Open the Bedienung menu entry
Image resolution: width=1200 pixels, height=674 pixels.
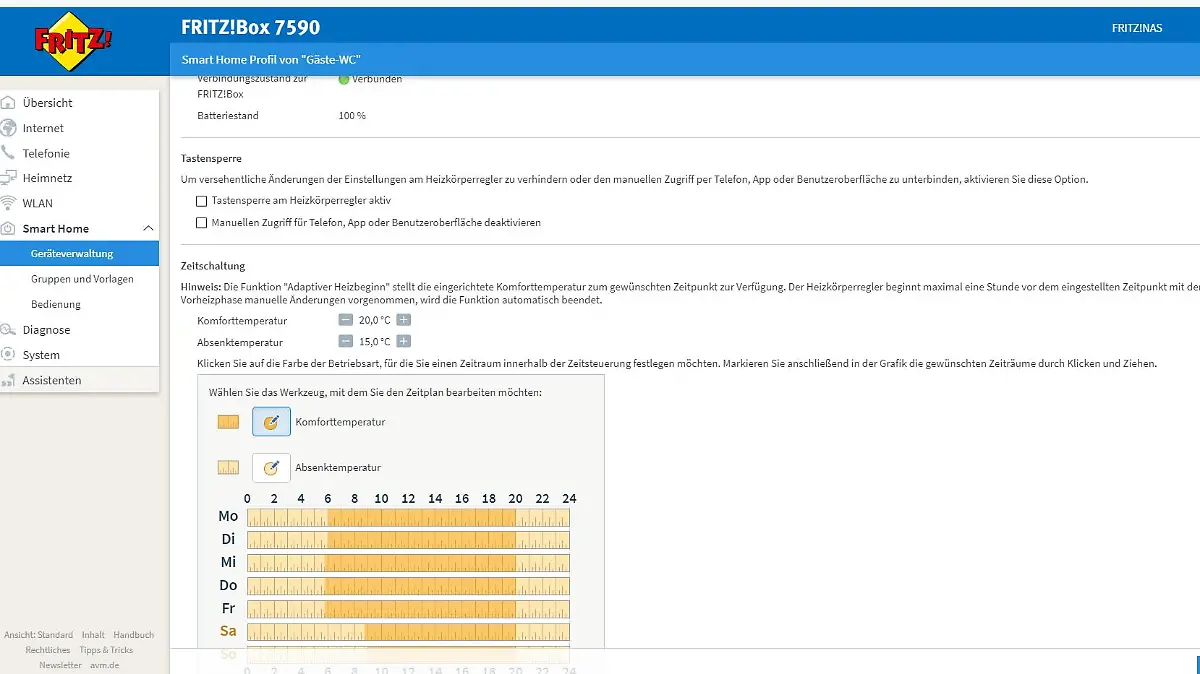(x=56, y=304)
